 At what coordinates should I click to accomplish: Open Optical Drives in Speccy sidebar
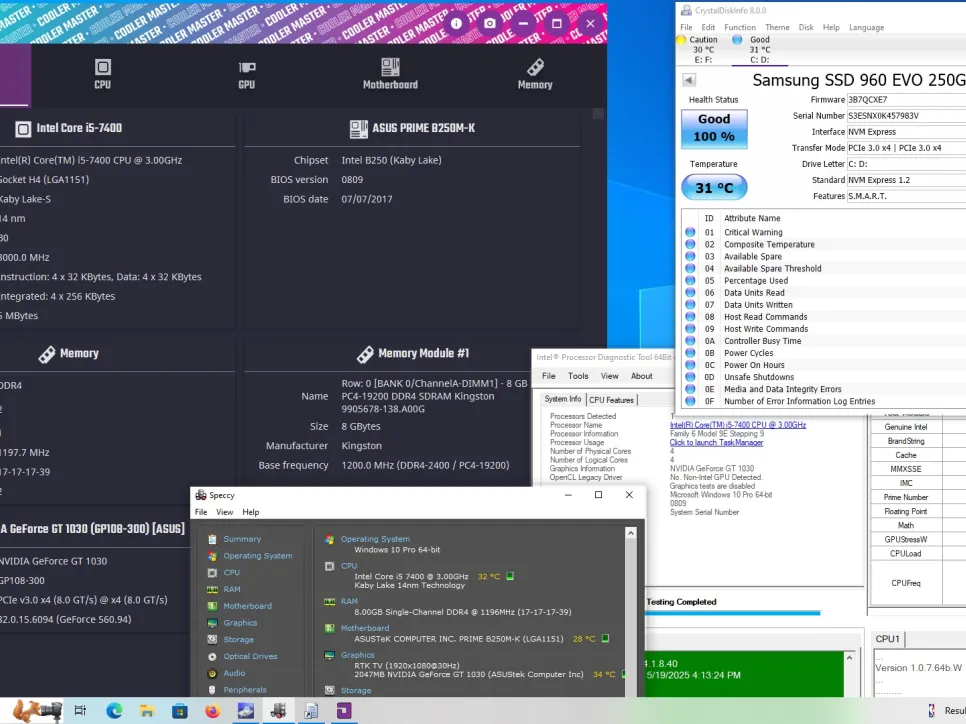[x=250, y=656]
